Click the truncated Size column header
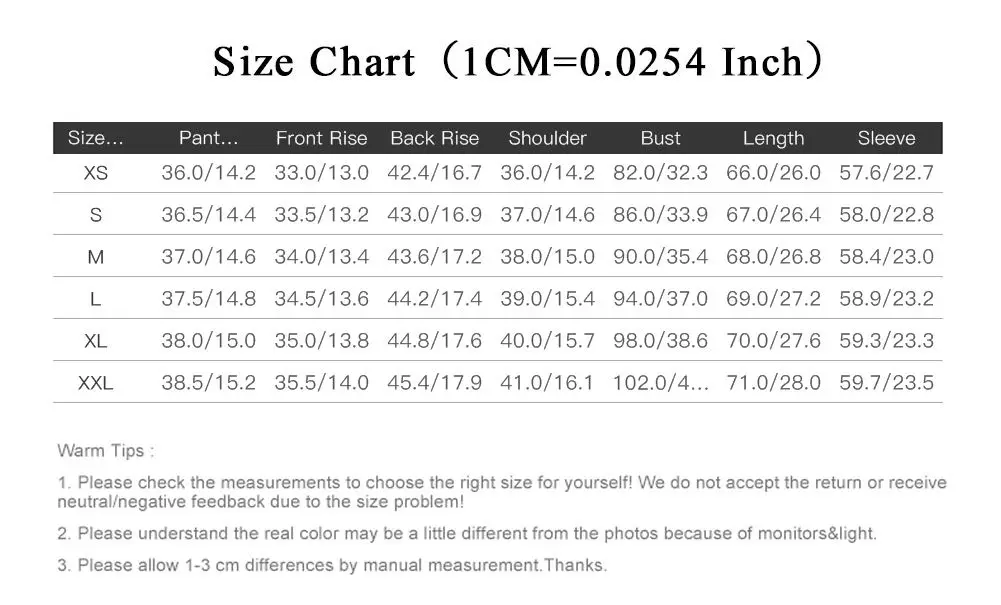The width and height of the screenshot is (1001, 605). click(x=96, y=138)
